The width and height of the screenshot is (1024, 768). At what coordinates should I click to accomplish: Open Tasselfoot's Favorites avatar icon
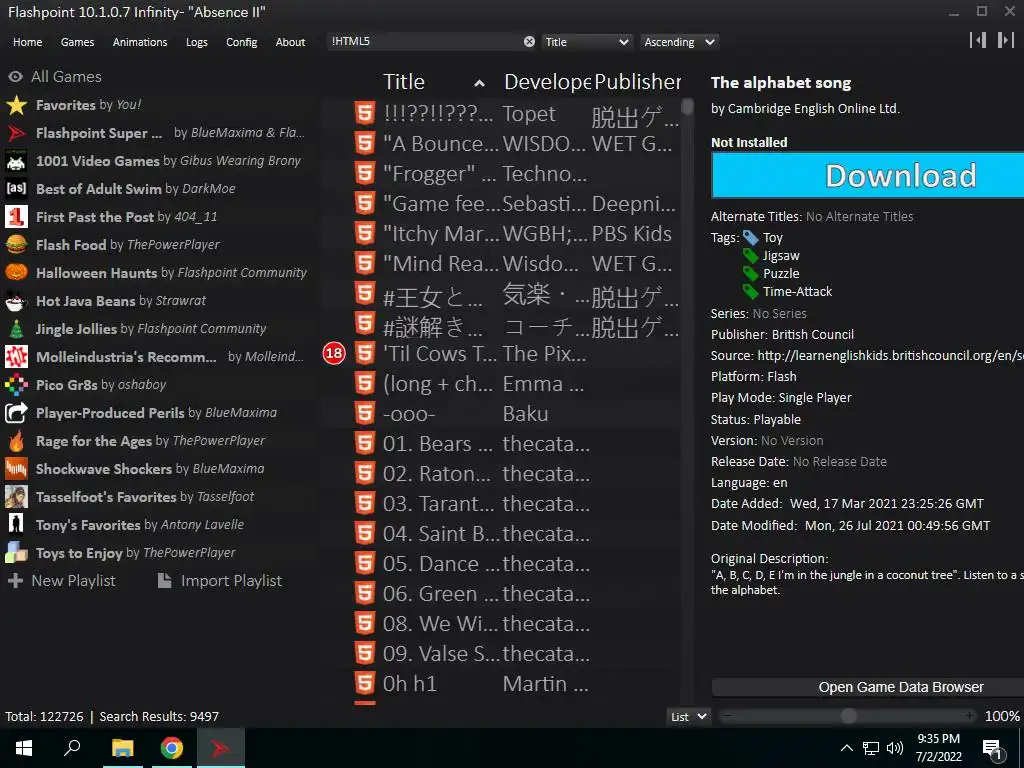click(x=16, y=497)
